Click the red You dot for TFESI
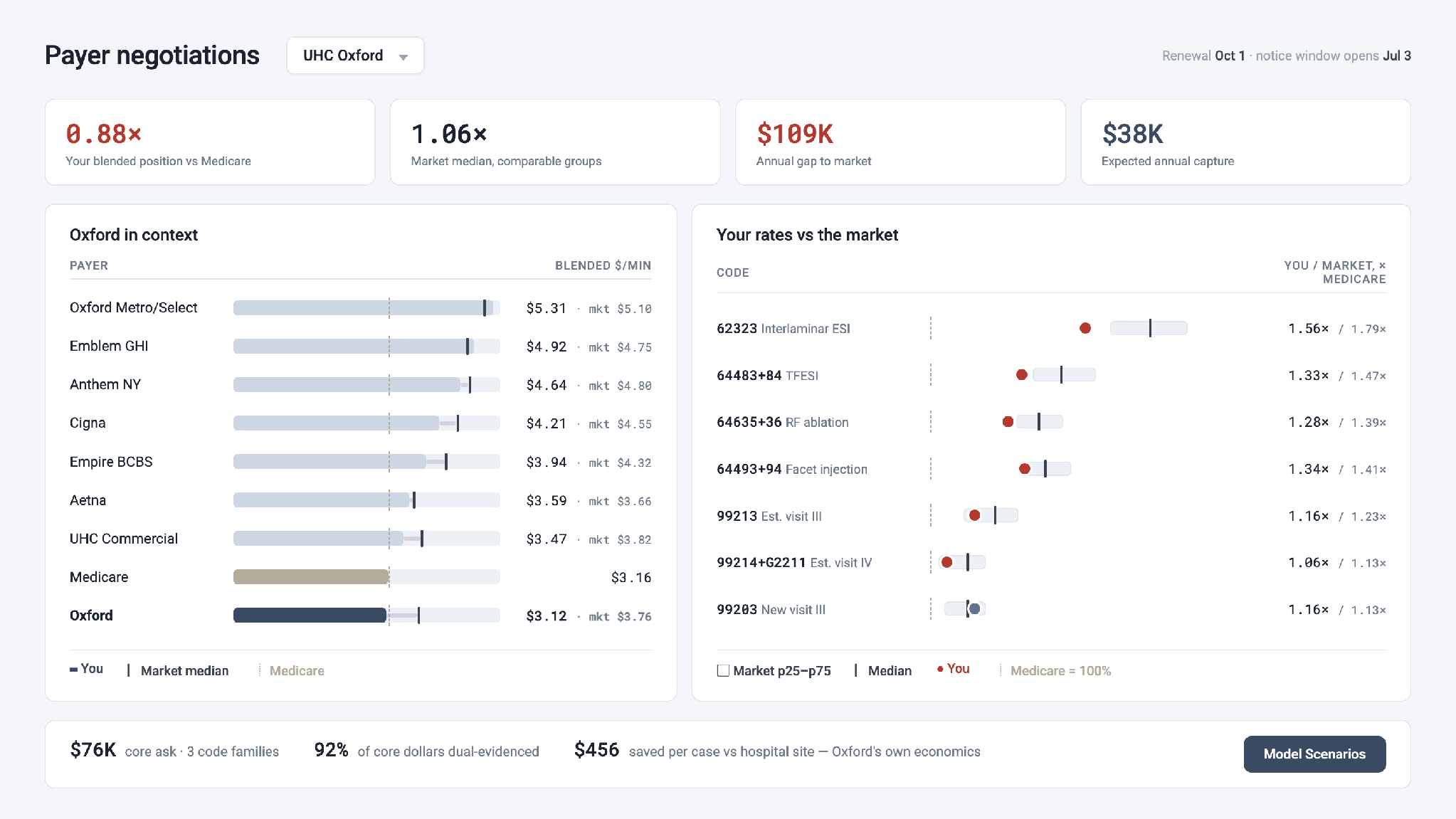The height and width of the screenshot is (819, 1456). [x=1022, y=375]
